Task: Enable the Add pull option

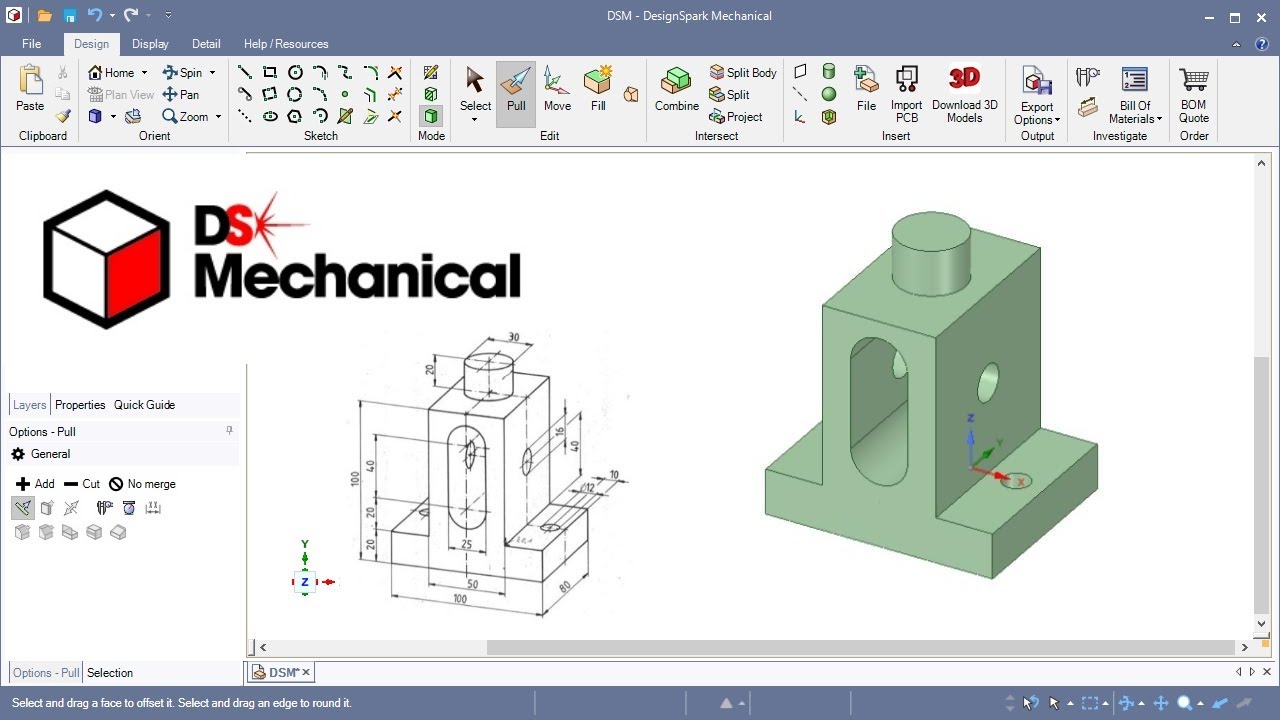Action: coord(35,484)
